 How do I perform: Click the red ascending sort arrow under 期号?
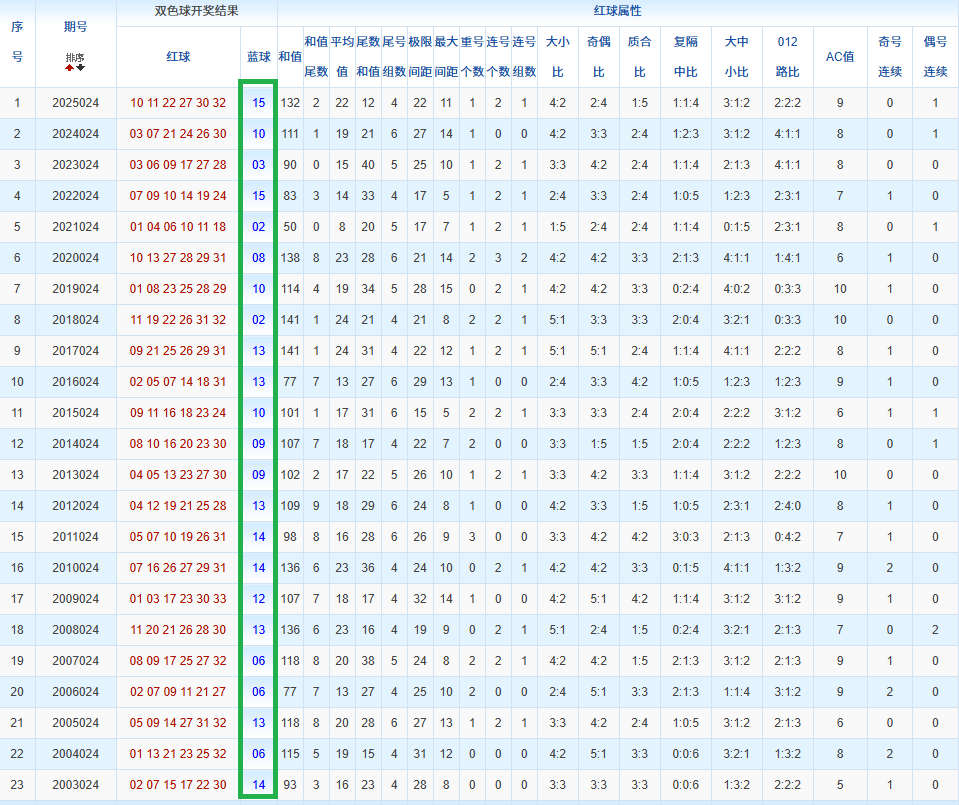pos(70,68)
